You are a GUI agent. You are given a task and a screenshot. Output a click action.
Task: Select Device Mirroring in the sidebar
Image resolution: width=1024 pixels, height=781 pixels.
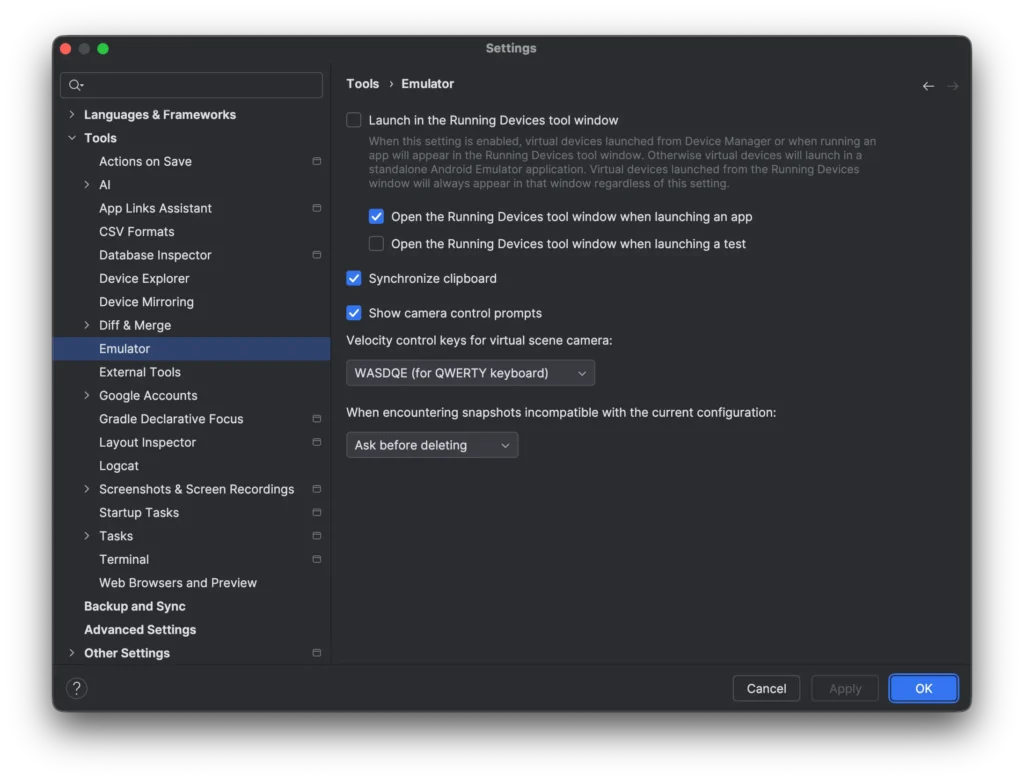[x=146, y=301]
